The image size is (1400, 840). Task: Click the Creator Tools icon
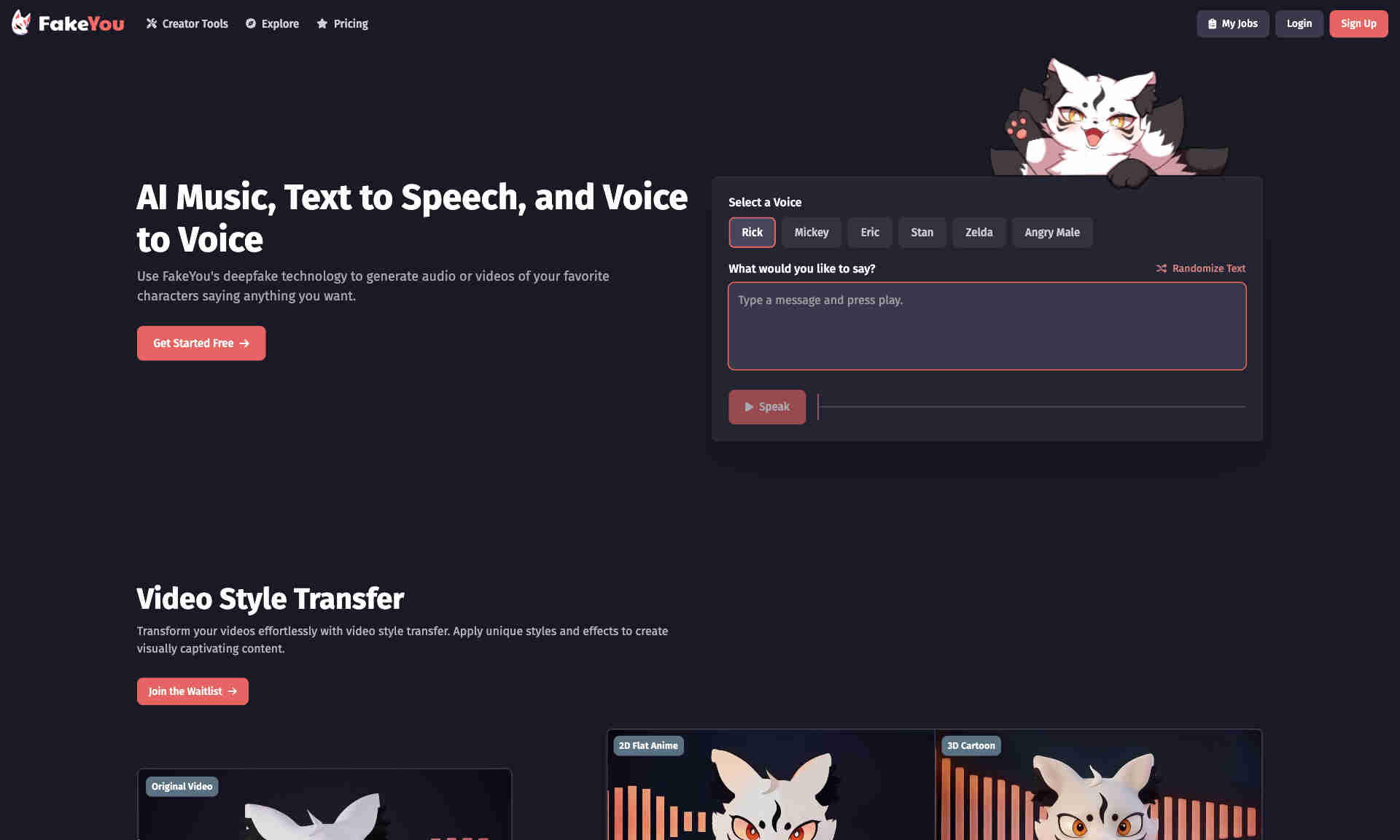(150, 23)
